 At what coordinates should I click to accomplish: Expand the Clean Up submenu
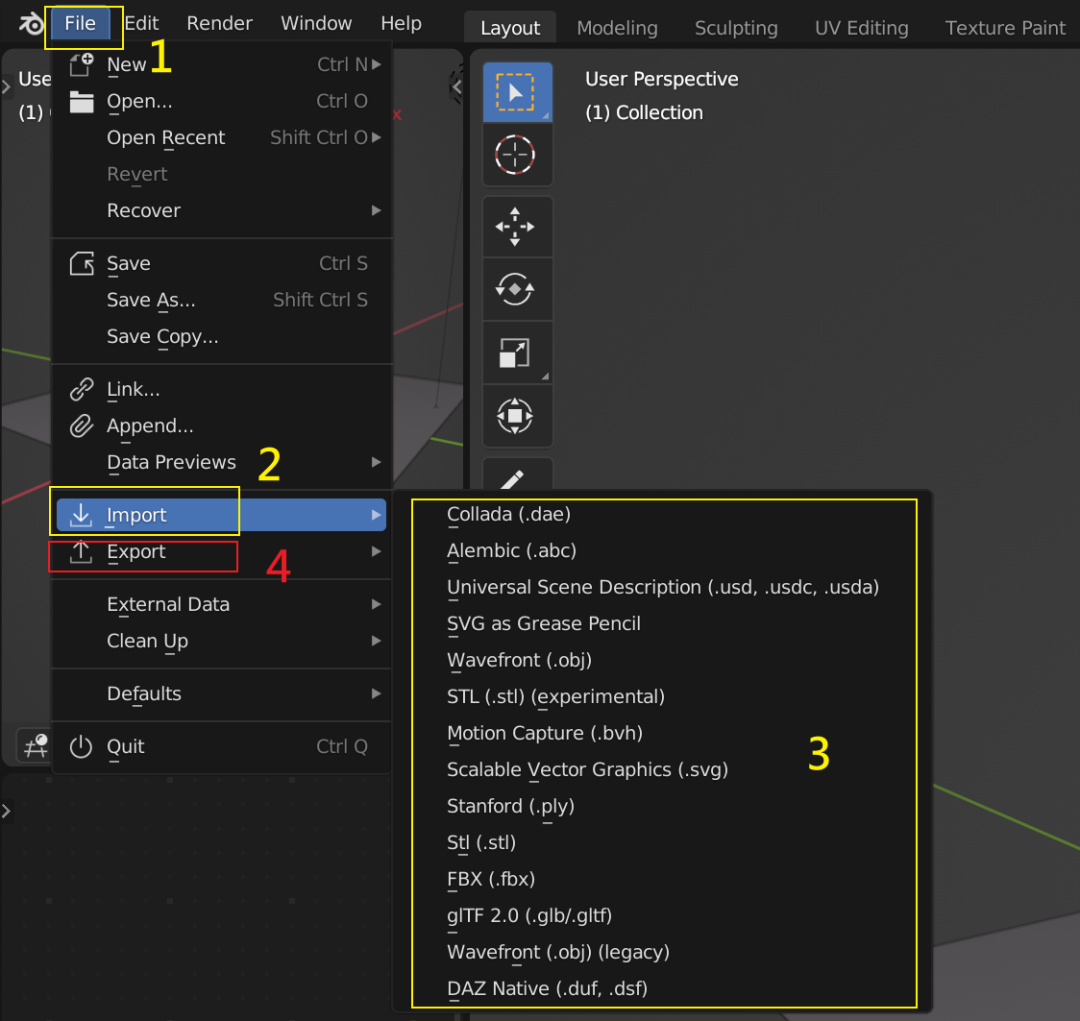(x=222, y=641)
